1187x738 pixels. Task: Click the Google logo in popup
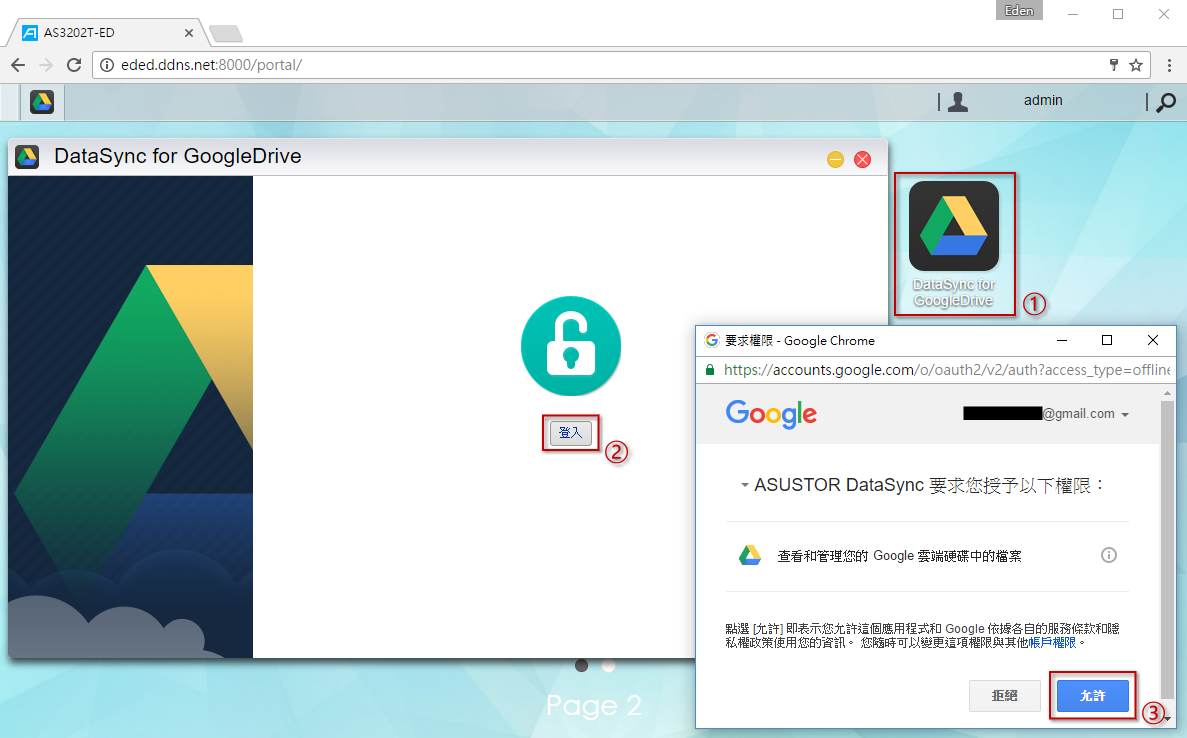click(x=771, y=414)
